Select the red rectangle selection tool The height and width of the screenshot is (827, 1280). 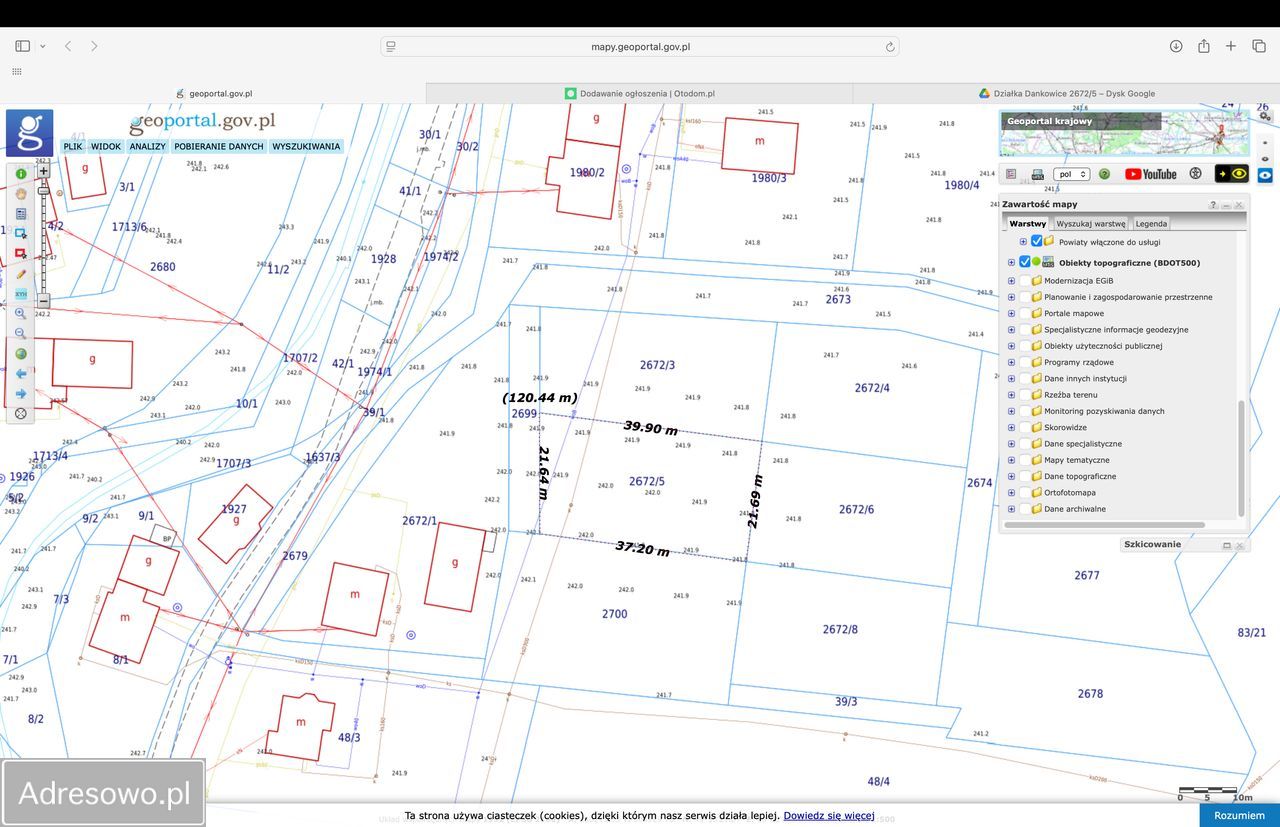[21, 254]
